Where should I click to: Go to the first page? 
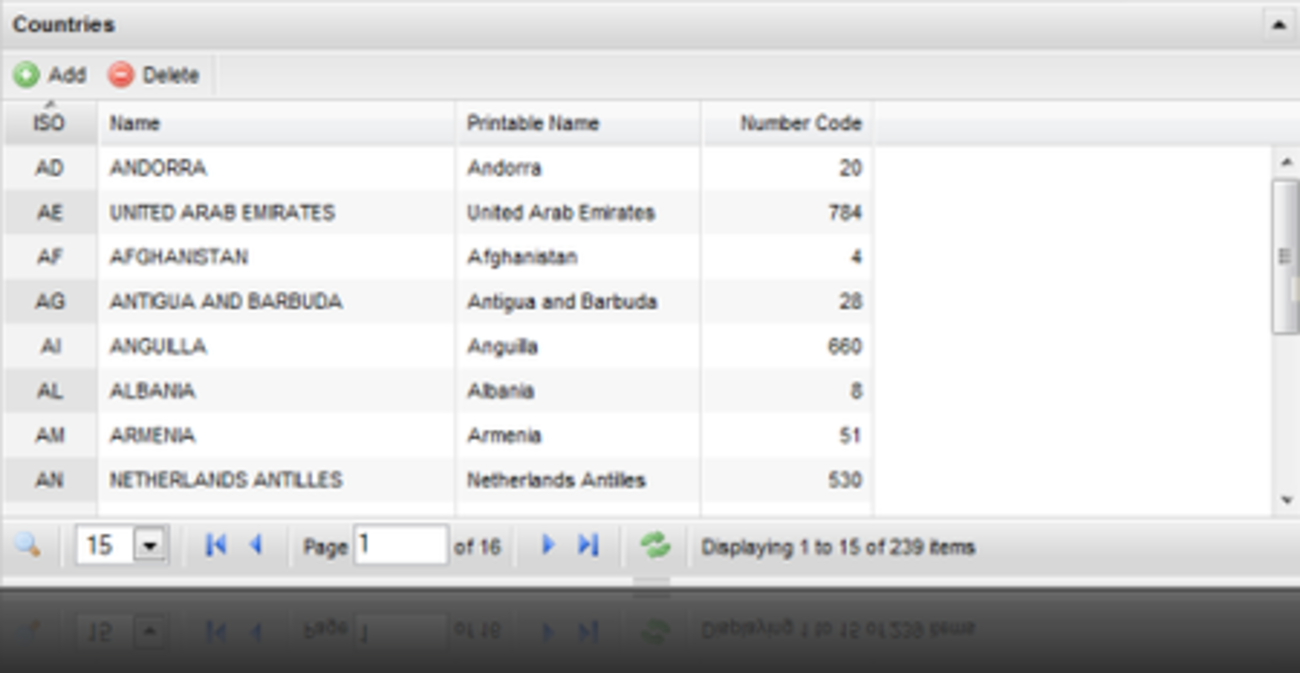click(215, 546)
